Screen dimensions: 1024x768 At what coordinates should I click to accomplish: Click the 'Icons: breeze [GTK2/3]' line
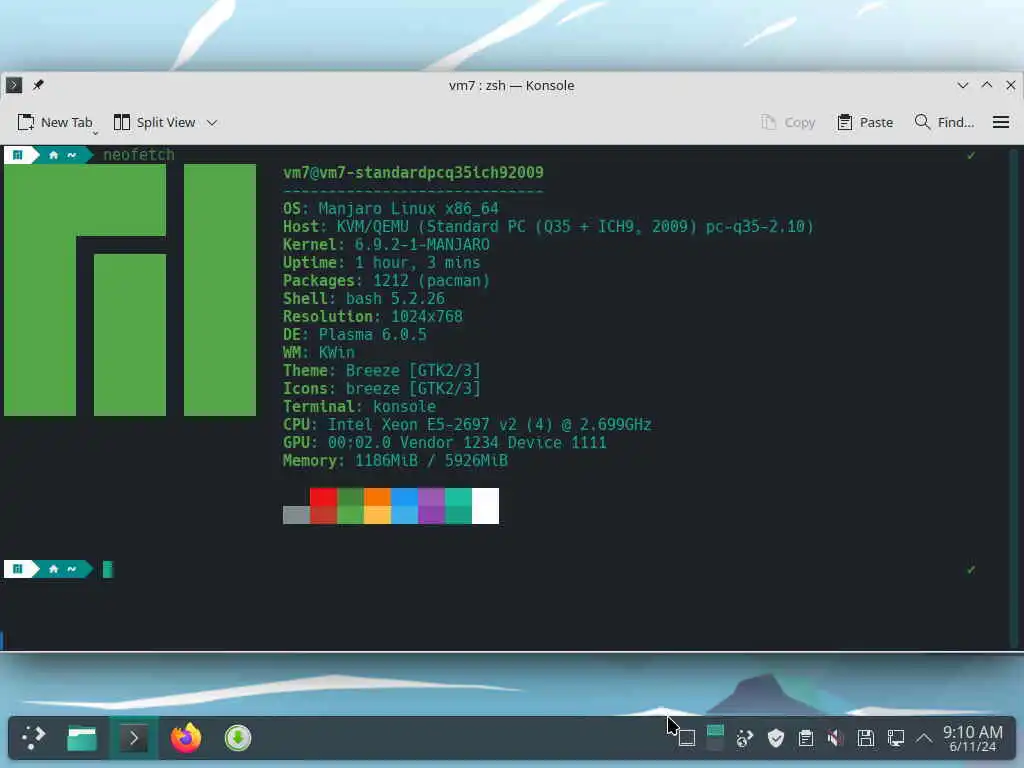[x=381, y=389]
